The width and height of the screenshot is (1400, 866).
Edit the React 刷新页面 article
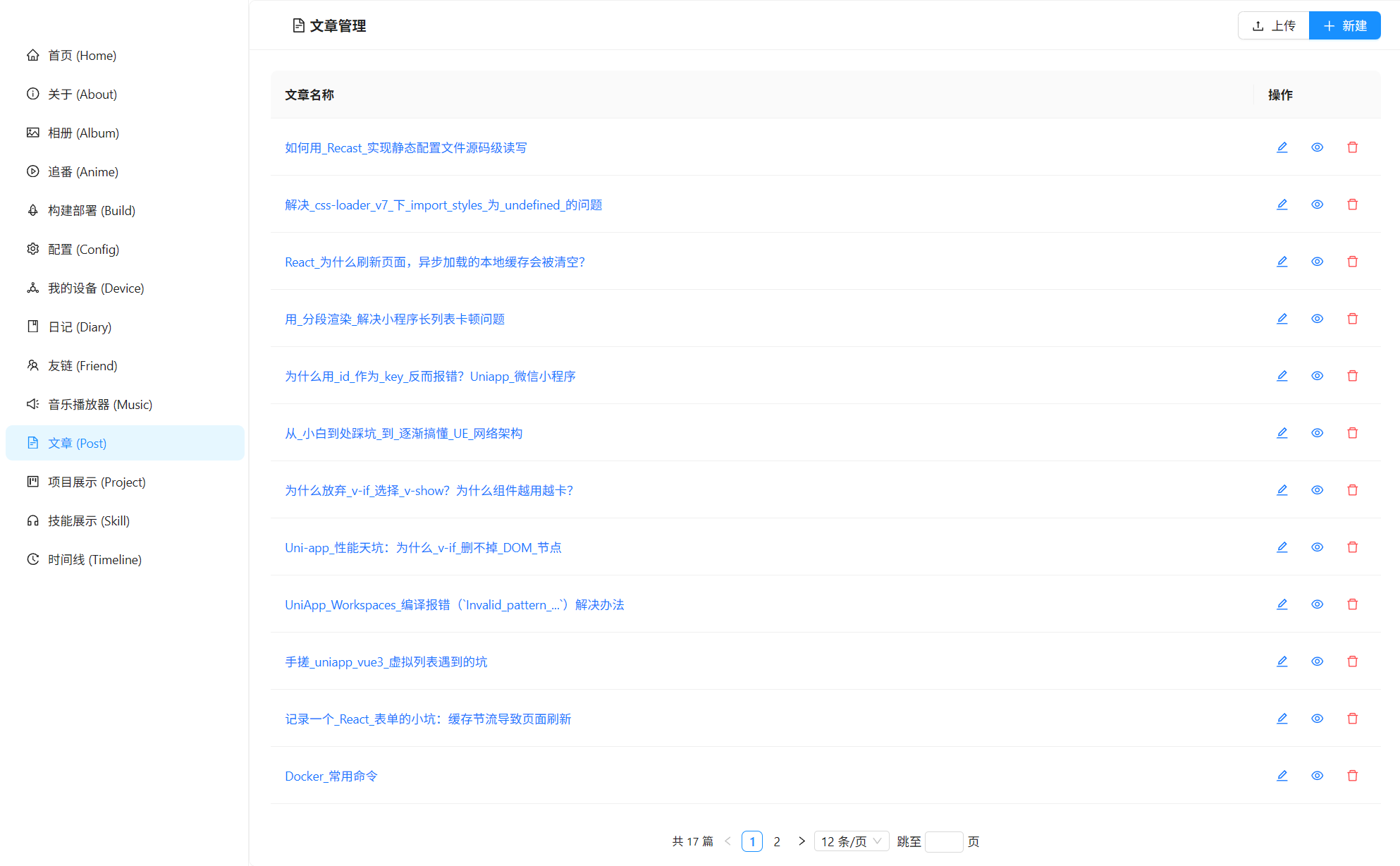(1282, 262)
